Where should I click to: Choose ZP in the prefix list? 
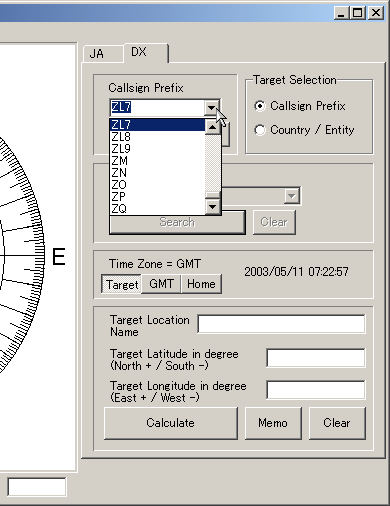point(158,197)
